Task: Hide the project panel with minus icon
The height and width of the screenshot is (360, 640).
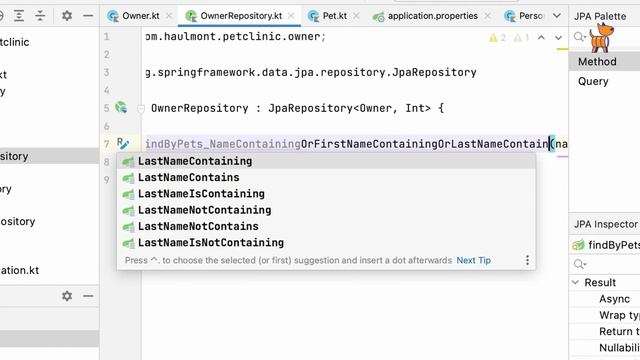Action: pyautogui.click(x=88, y=16)
